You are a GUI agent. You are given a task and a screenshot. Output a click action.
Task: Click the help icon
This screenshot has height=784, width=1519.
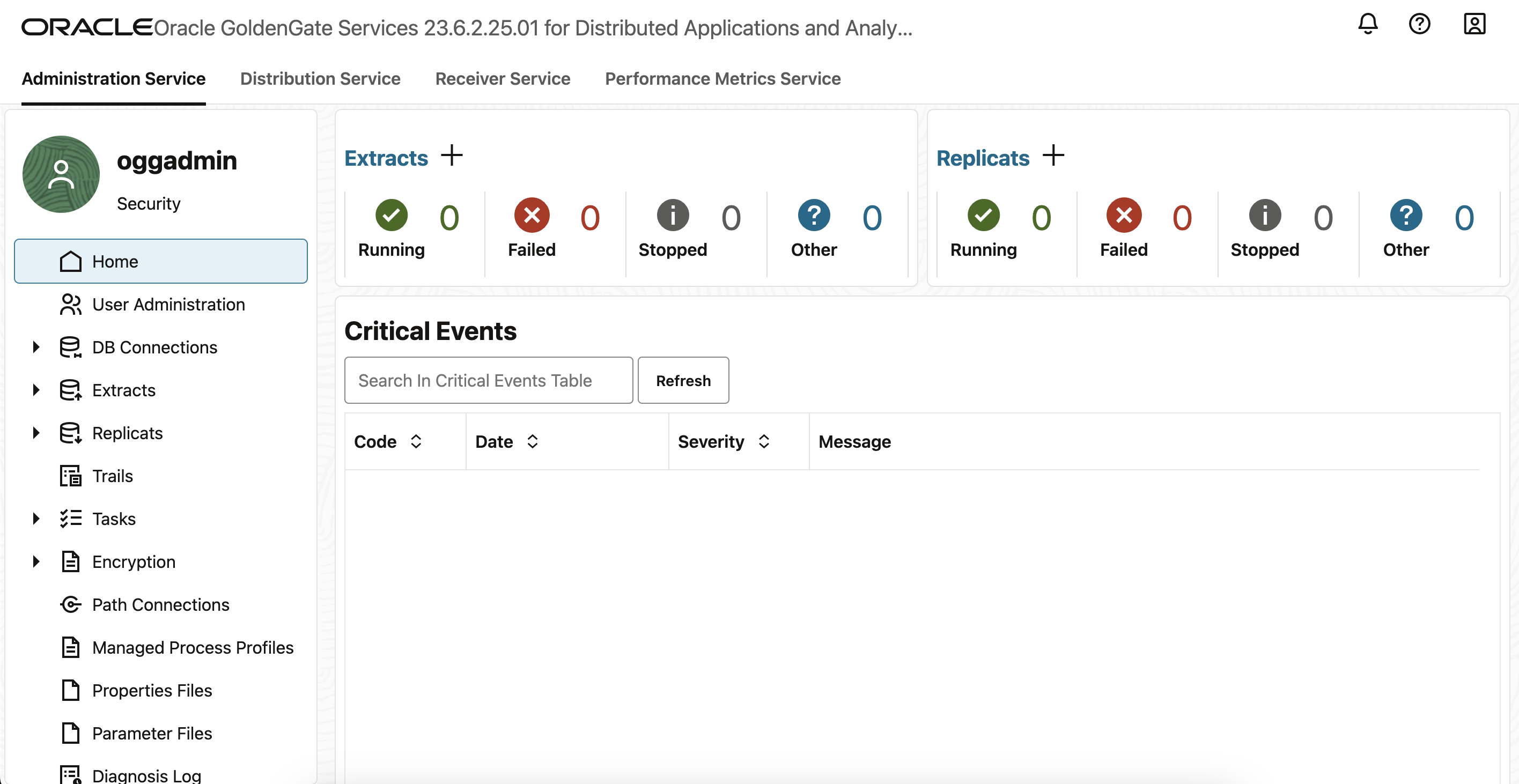click(1420, 24)
